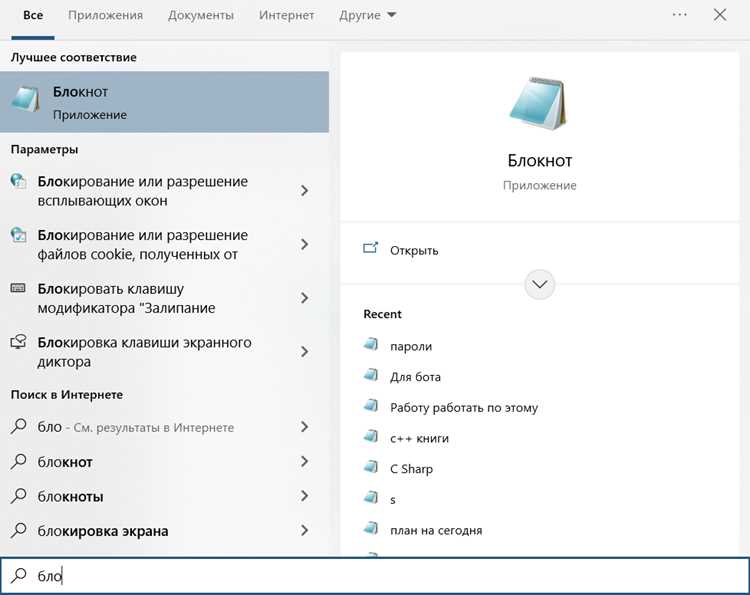Click file icon beside план на сегодня

[371, 527]
